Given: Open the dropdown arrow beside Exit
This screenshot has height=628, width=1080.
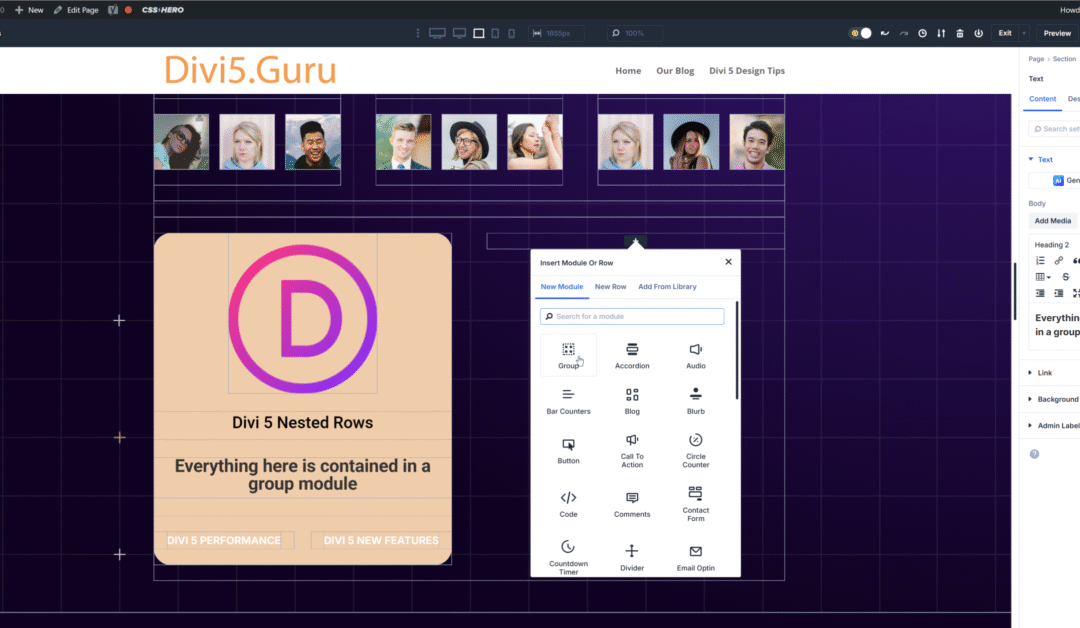Looking at the screenshot, I should (x=1024, y=33).
